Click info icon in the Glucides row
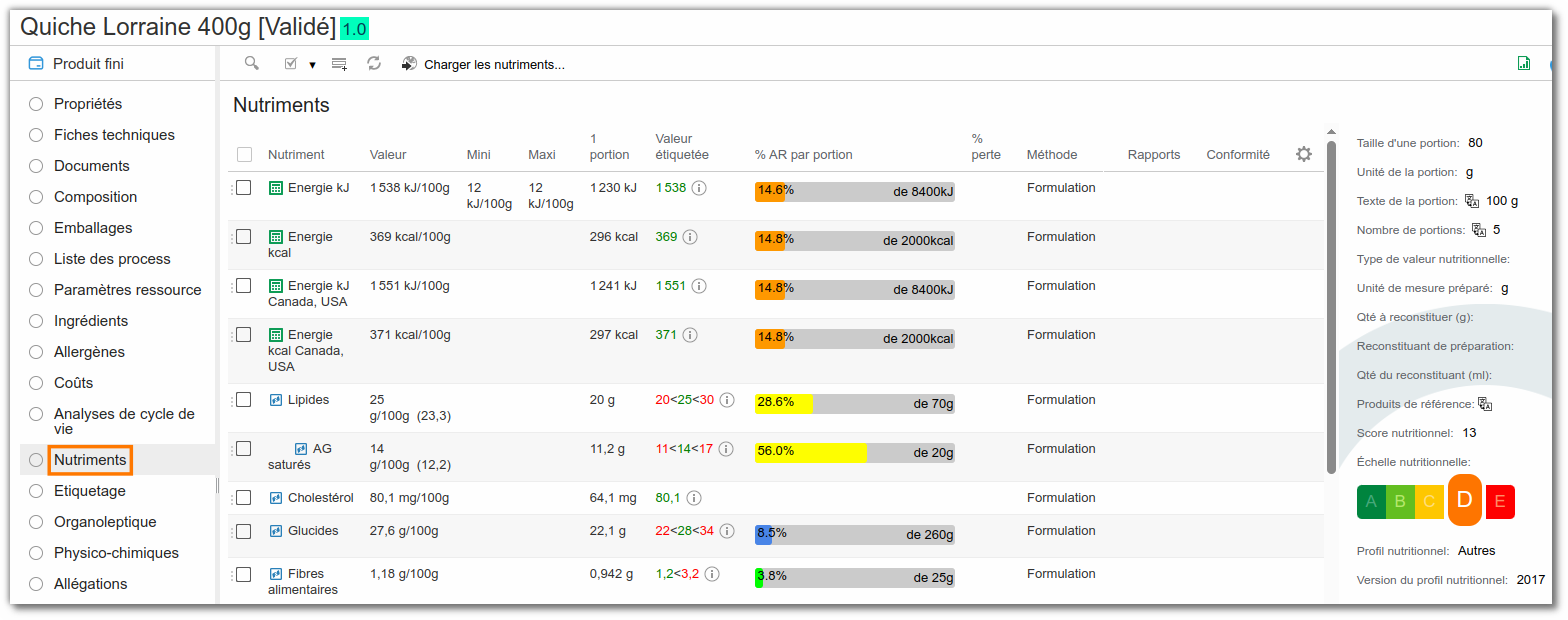This screenshot has width=1568, height=620. 727,531
